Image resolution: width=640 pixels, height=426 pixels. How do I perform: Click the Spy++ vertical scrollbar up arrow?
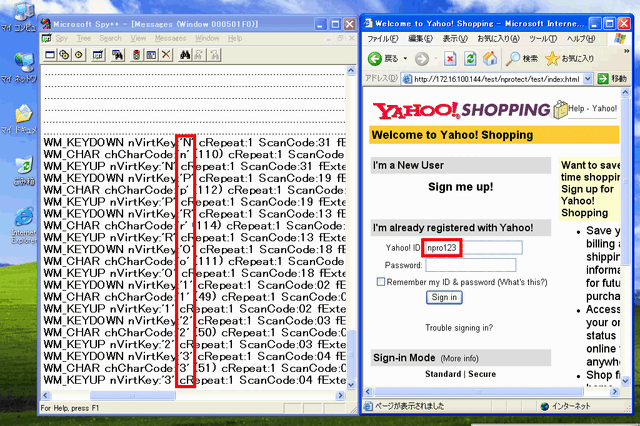click(351, 70)
